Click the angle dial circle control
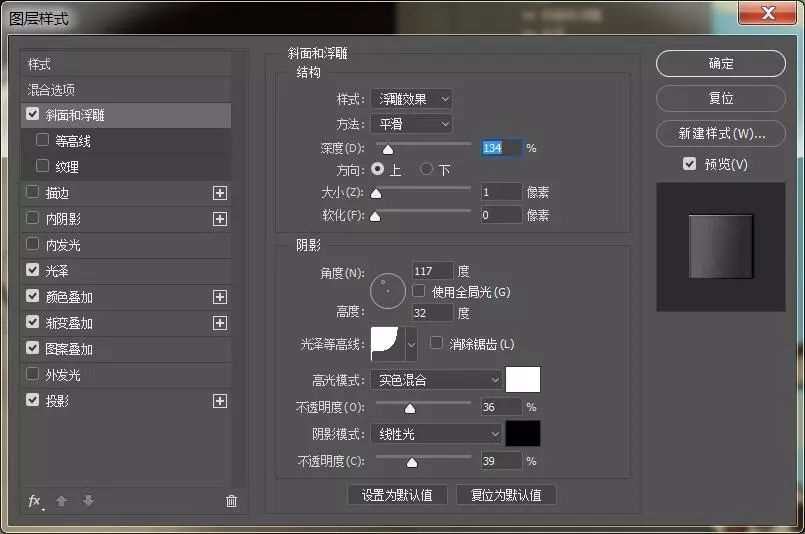This screenshot has width=805, height=534. 387,291
